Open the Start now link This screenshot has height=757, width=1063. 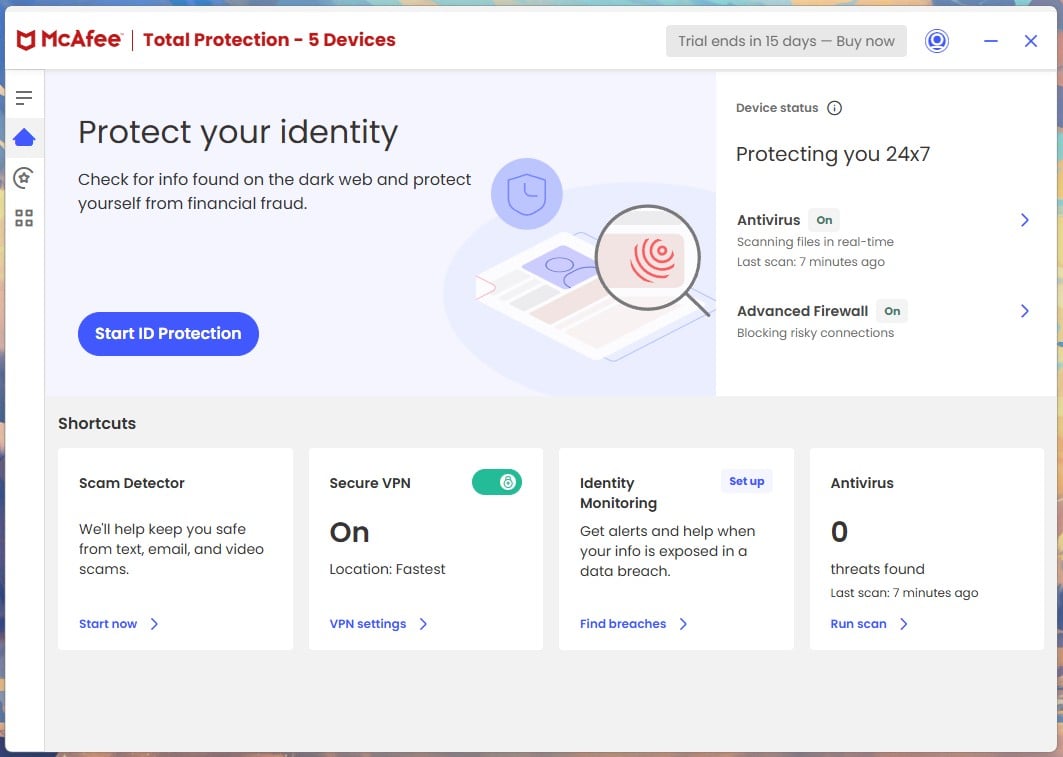[108, 624]
